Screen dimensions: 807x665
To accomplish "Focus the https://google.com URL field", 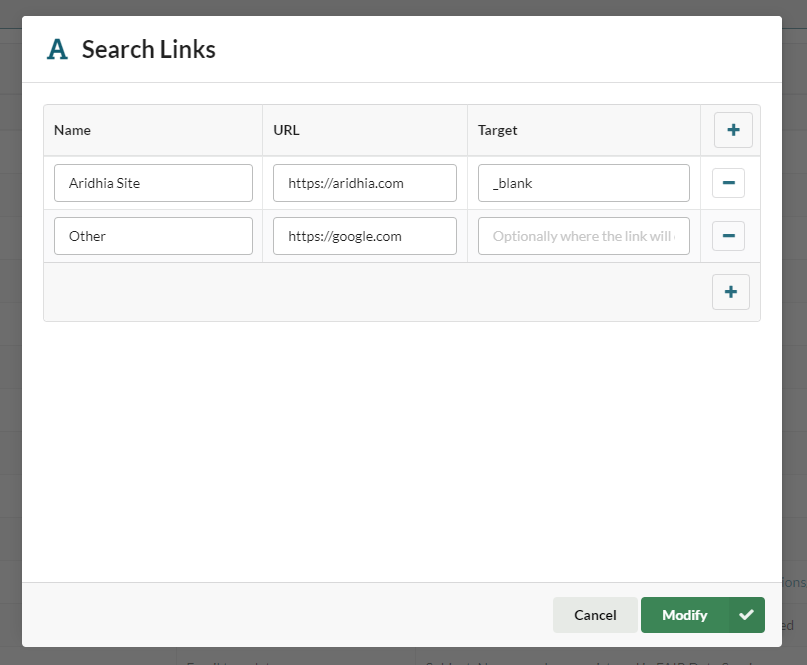I will [x=364, y=236].
